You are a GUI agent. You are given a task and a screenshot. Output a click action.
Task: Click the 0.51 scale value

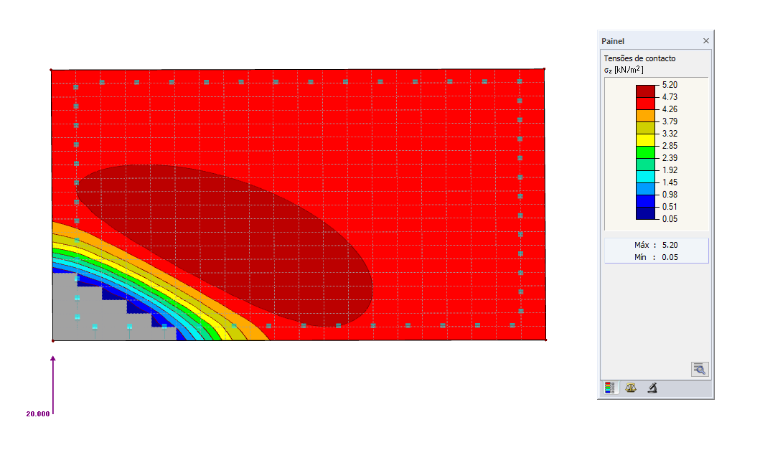[x=670, y=207]
